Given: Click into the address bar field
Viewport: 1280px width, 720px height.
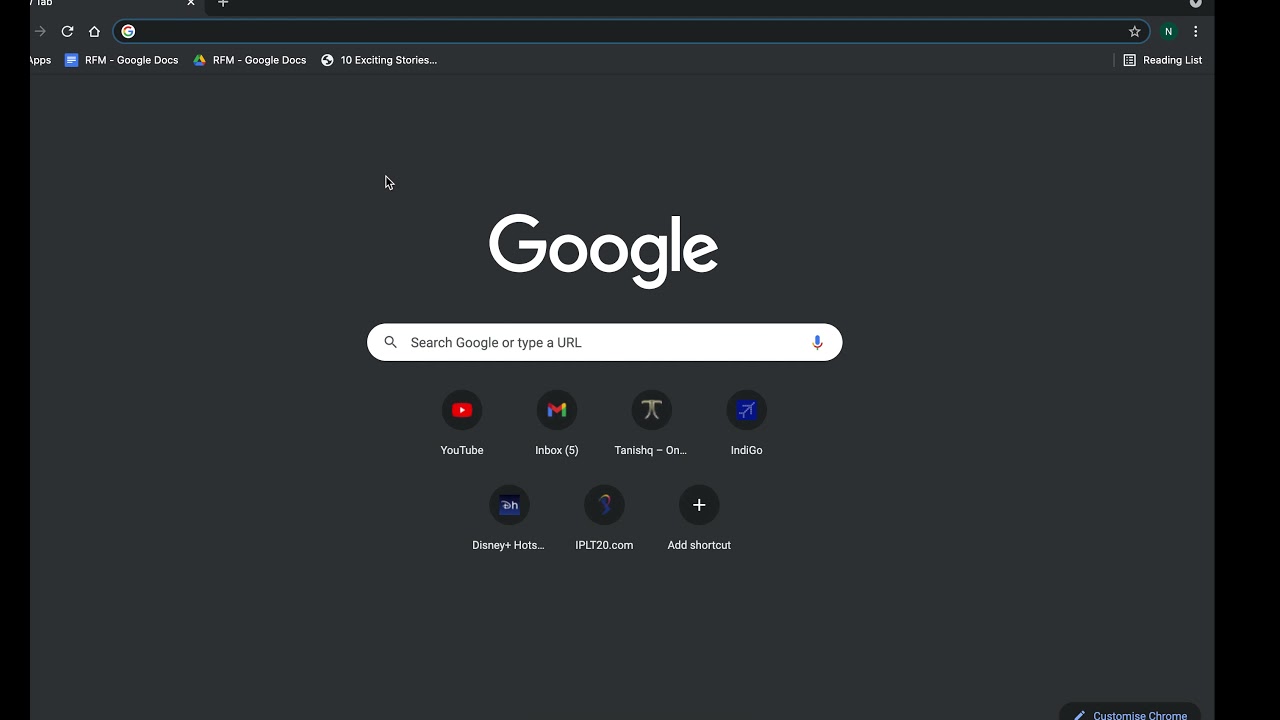Looking at the screenshot, I should point(632,31).
